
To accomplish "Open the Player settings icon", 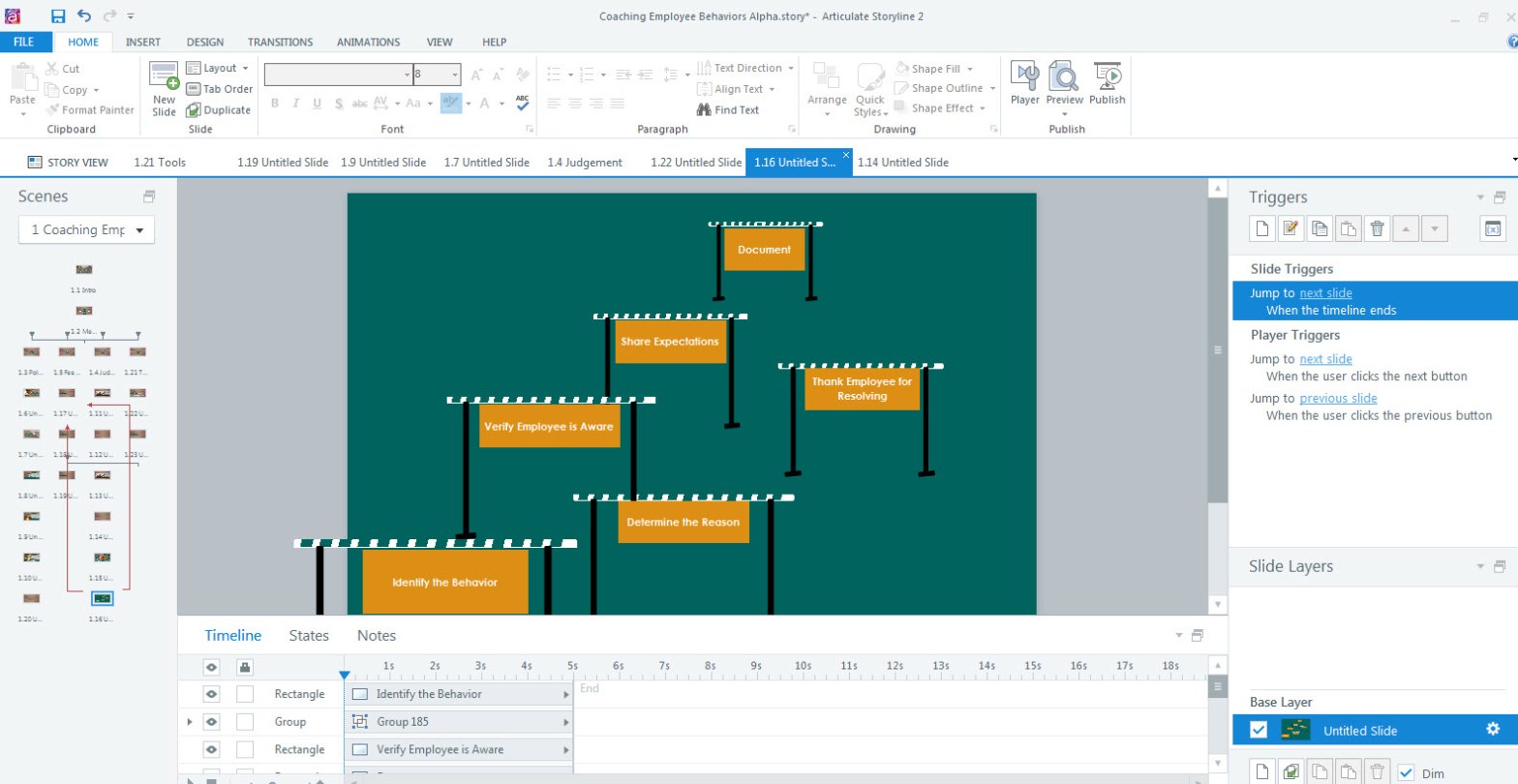I will pos(1024,77).
